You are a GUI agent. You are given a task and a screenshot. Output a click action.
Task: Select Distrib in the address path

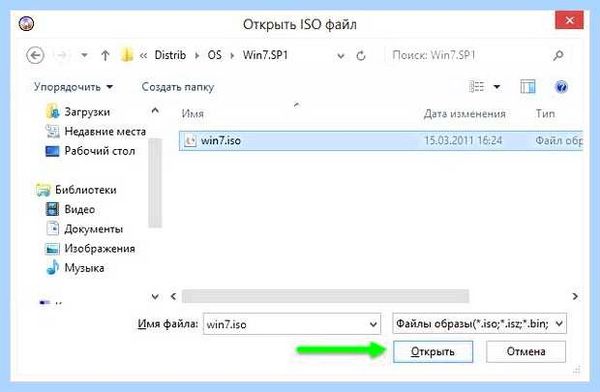point(170,55)
